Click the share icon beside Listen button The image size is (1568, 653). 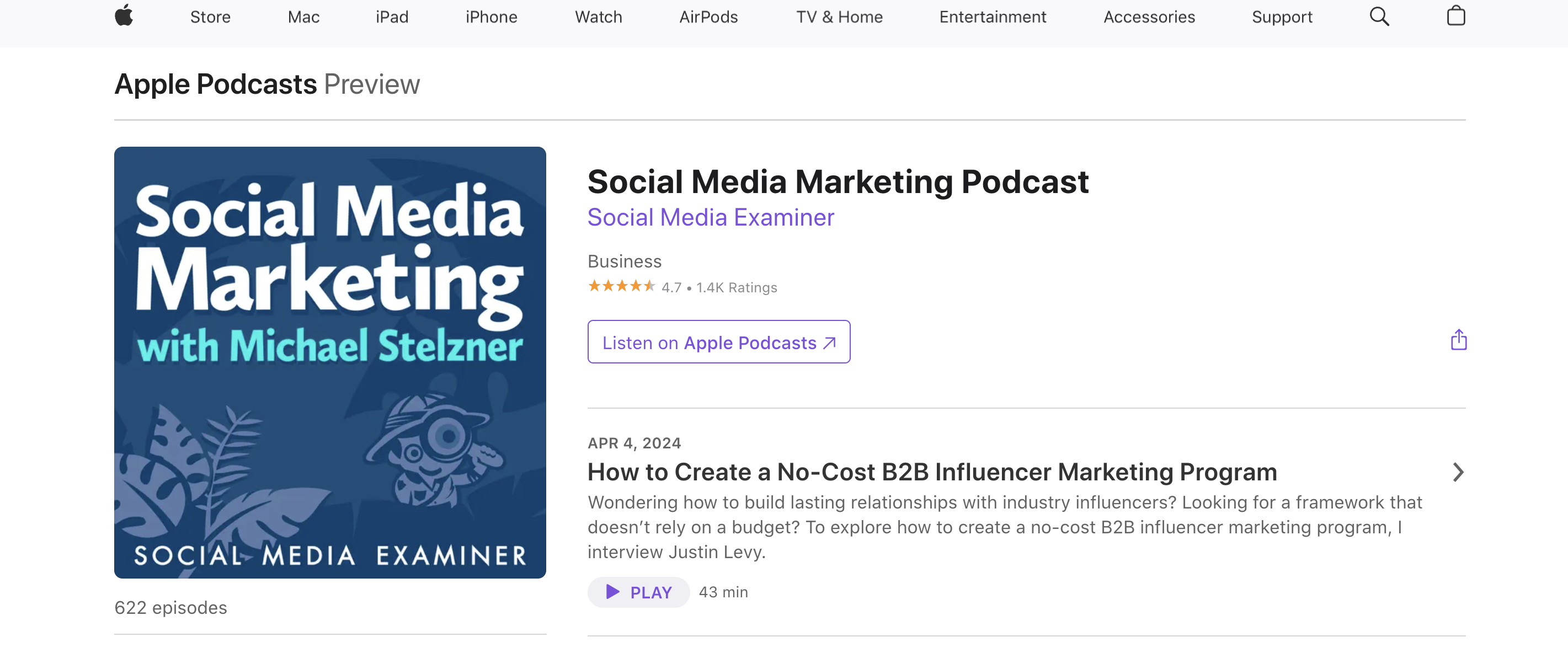pos(1458,340)
